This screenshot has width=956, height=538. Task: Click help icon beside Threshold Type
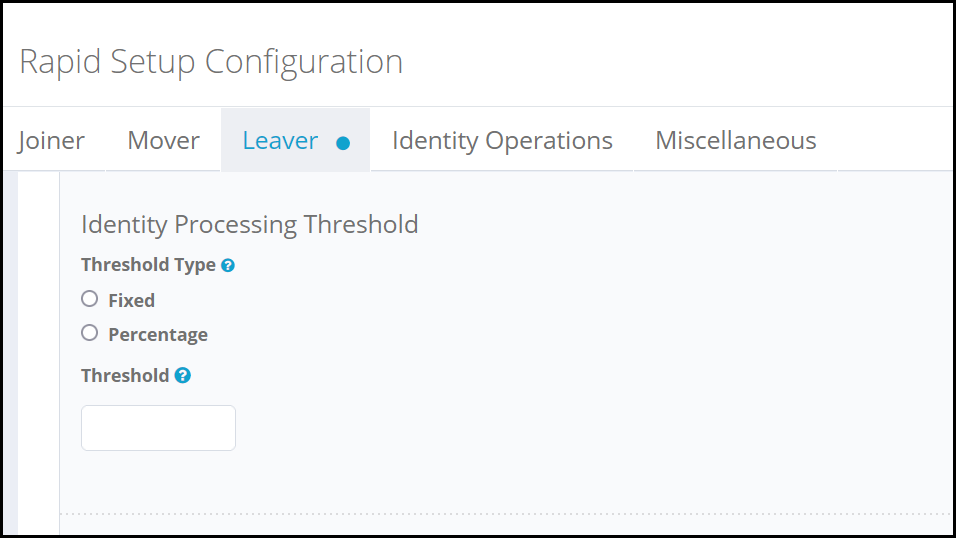click(228, 266)
